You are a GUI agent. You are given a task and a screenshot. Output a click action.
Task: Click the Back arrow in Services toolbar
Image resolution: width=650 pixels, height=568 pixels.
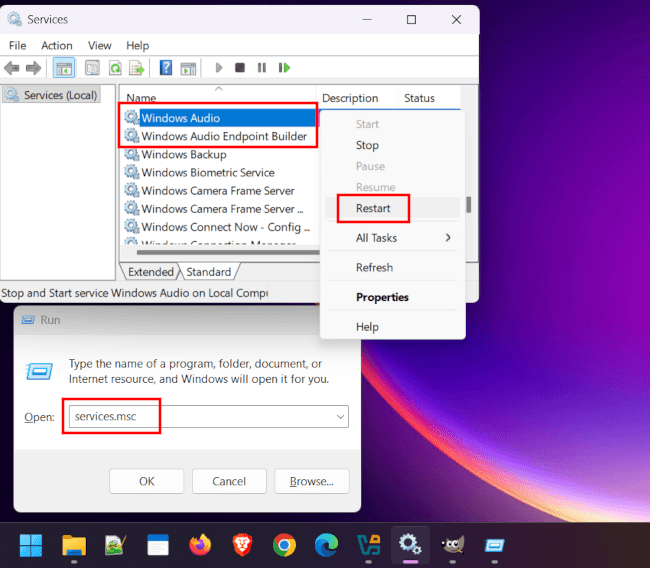click(12, 68)
